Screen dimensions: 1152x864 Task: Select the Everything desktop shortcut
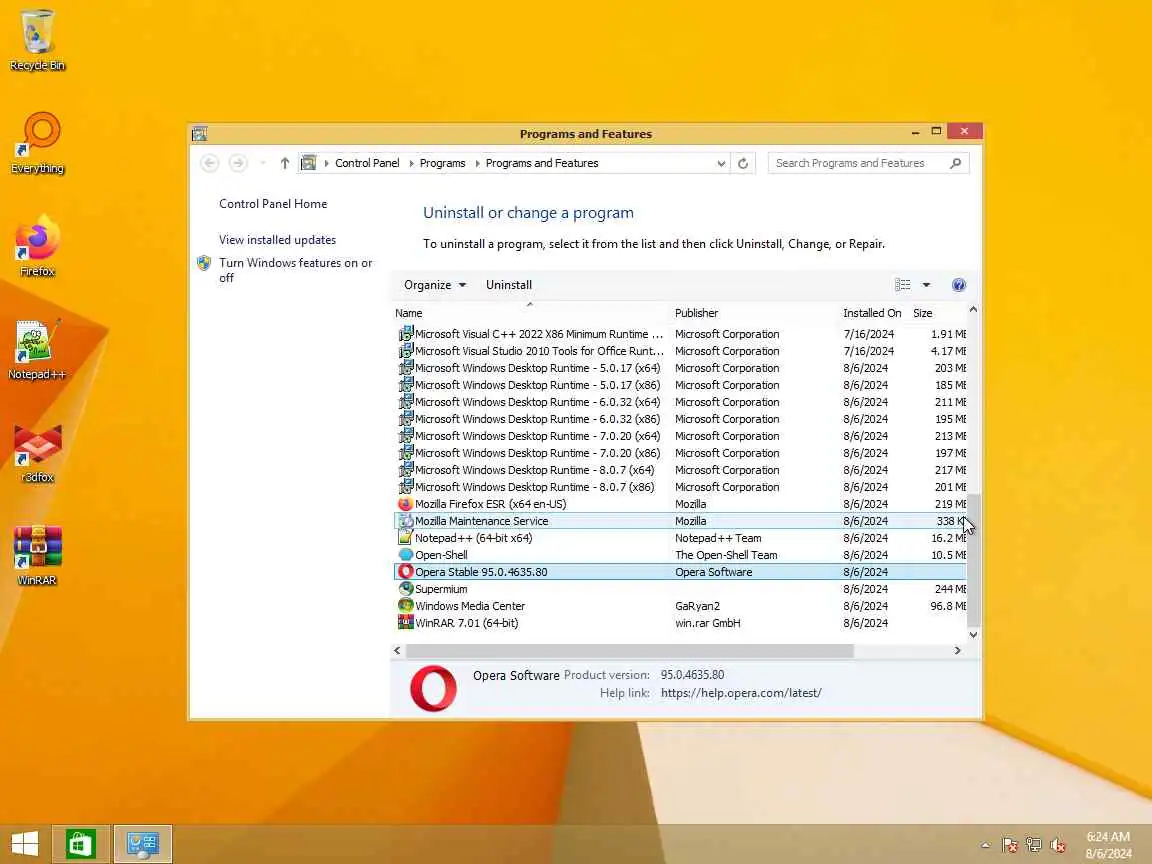click(37, 143)
